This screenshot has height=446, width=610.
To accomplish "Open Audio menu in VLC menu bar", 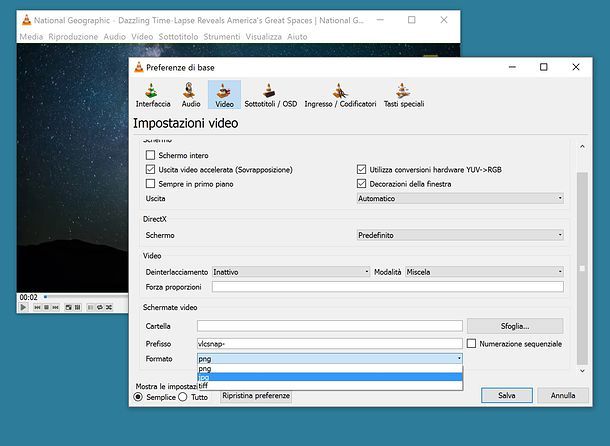I will 114,37.
